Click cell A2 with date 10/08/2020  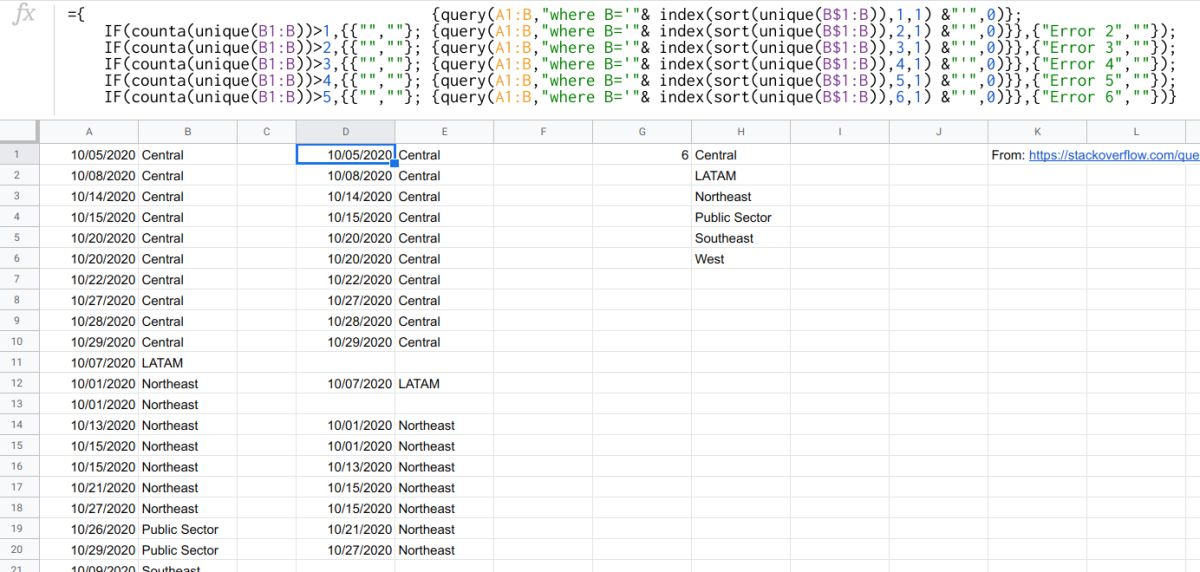(x=89, y=176)
